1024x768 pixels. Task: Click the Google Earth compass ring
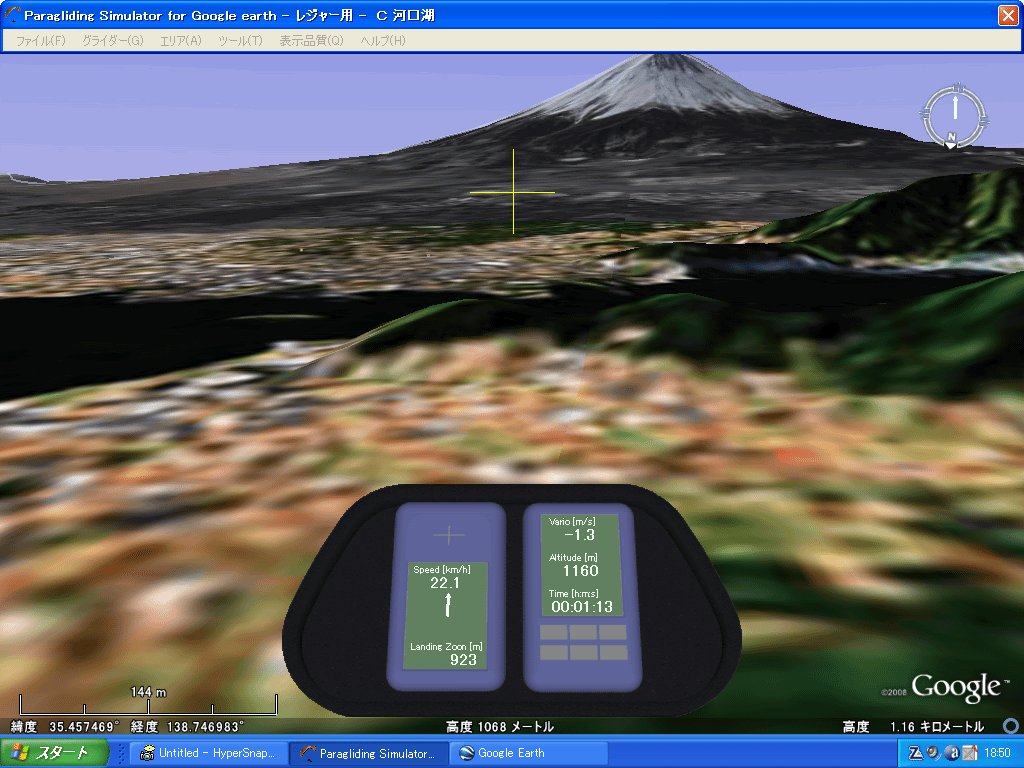click(x=953, y=116)
